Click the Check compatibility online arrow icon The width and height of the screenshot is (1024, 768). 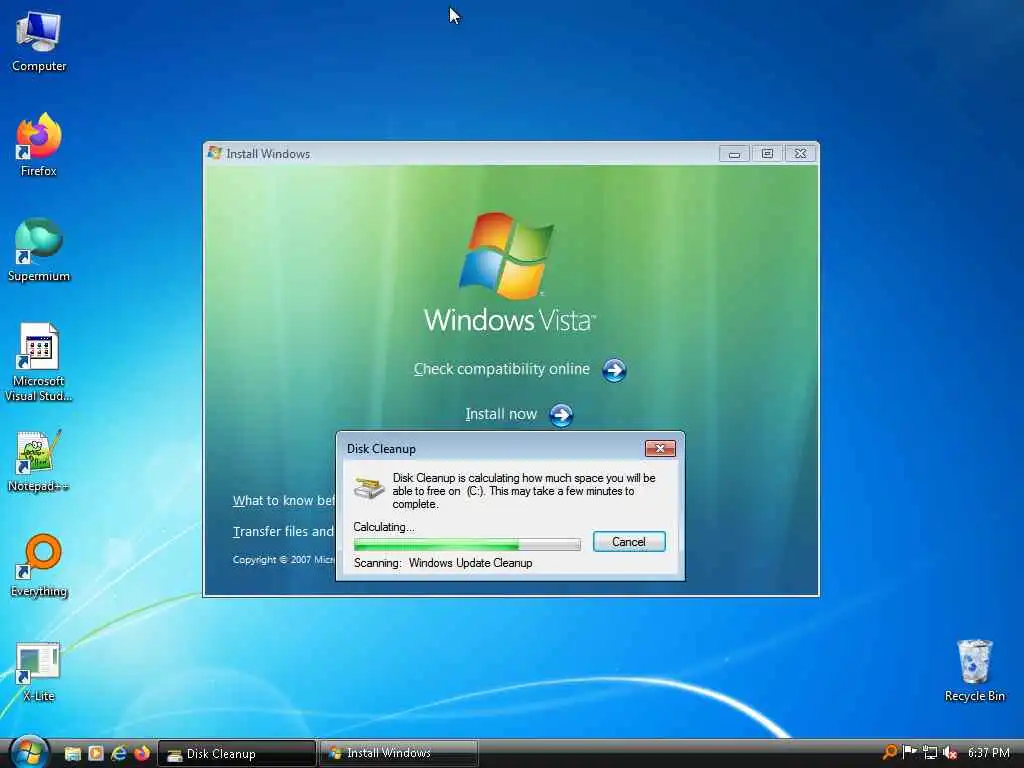coord(614,370)
